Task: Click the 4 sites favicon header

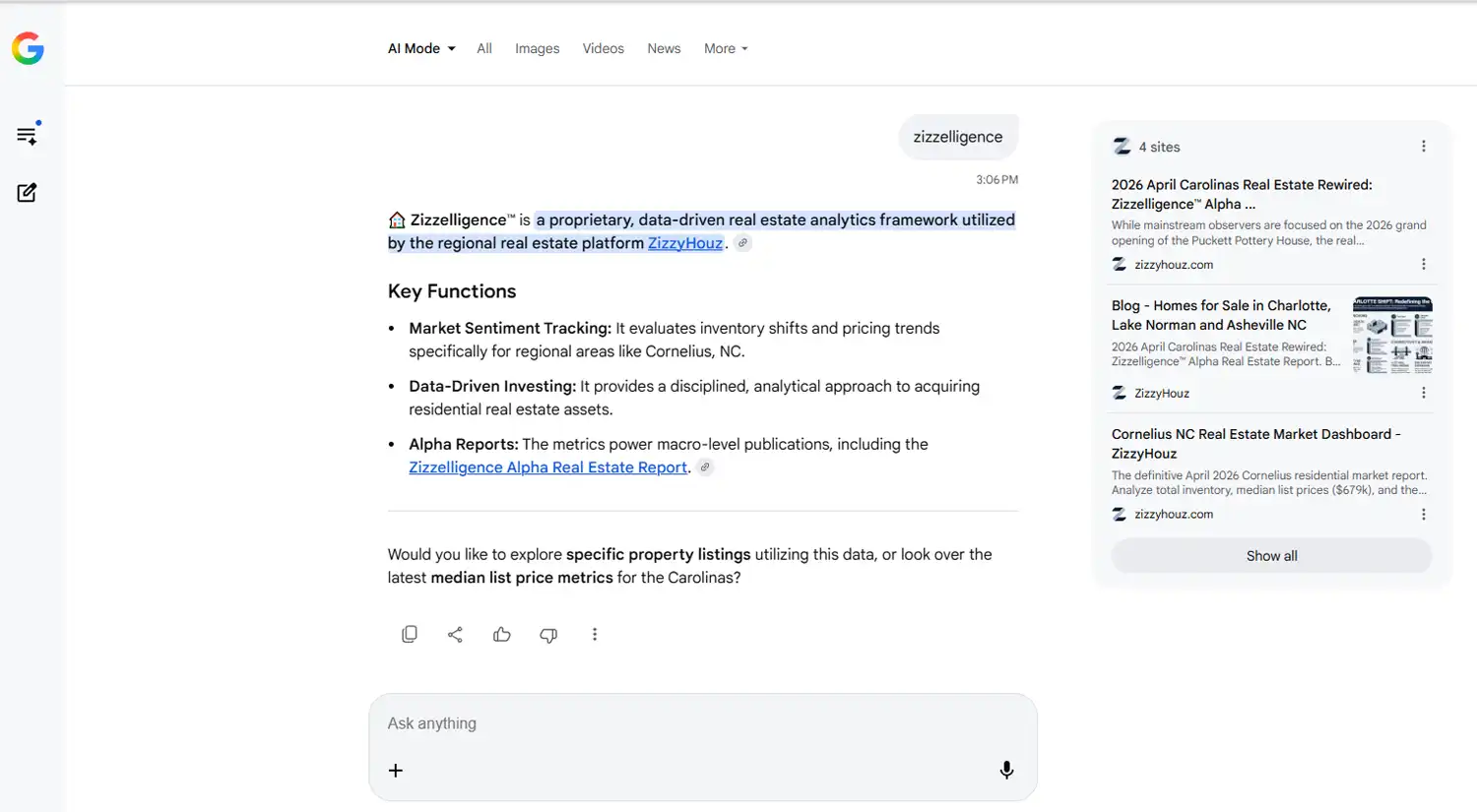Action: (1122, 147)
